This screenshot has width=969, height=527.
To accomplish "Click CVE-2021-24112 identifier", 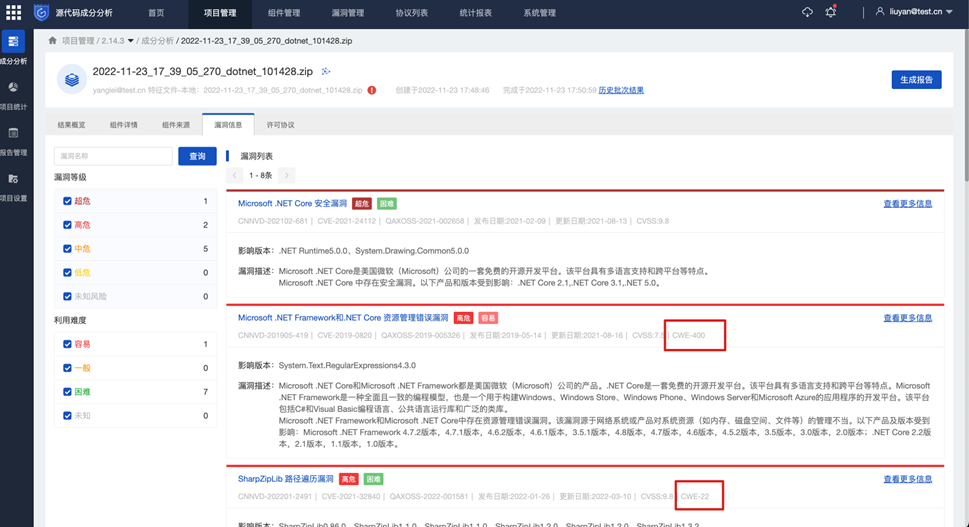I will tap(349, 221).
